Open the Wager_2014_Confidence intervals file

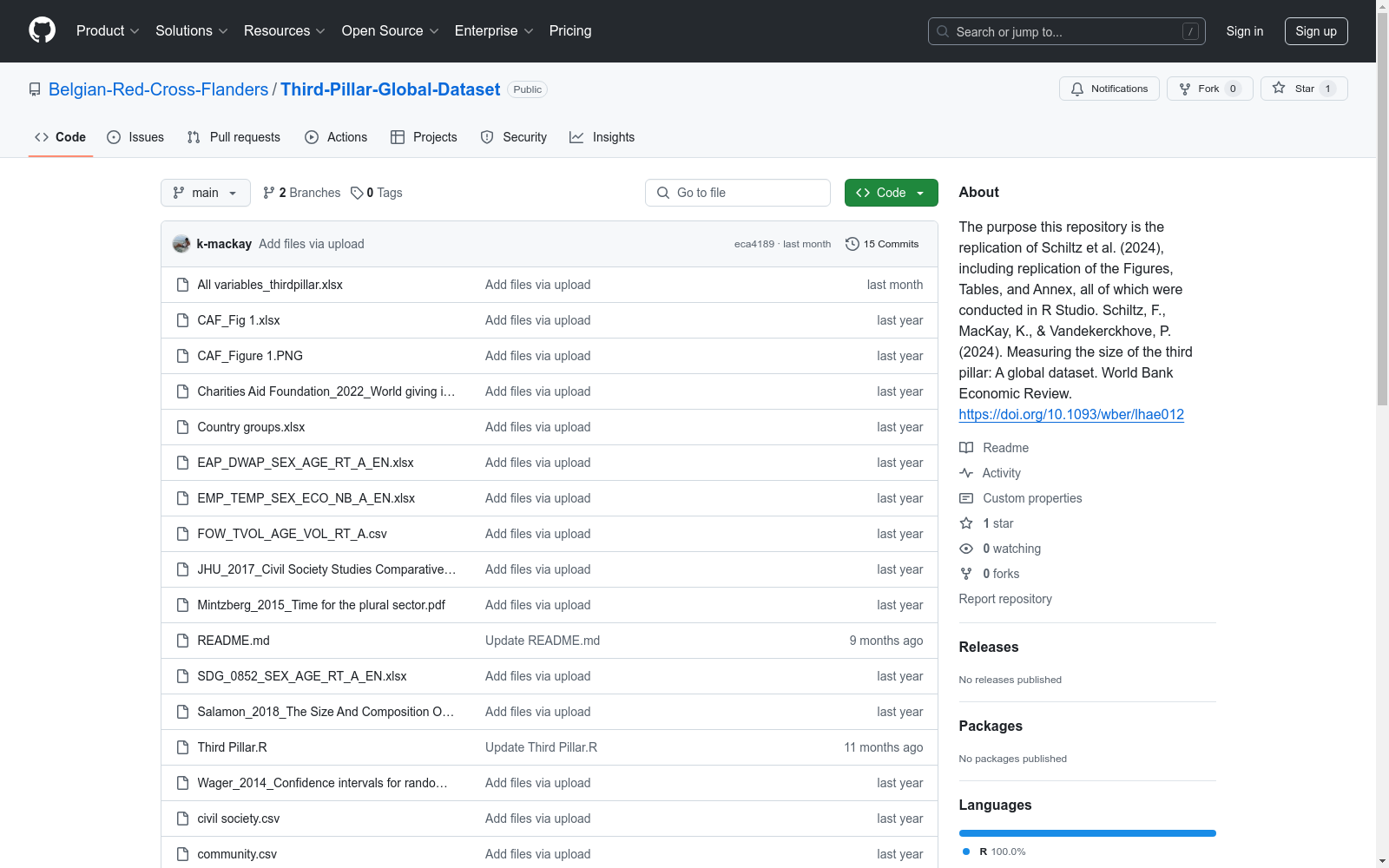click(x=323, y=783)
